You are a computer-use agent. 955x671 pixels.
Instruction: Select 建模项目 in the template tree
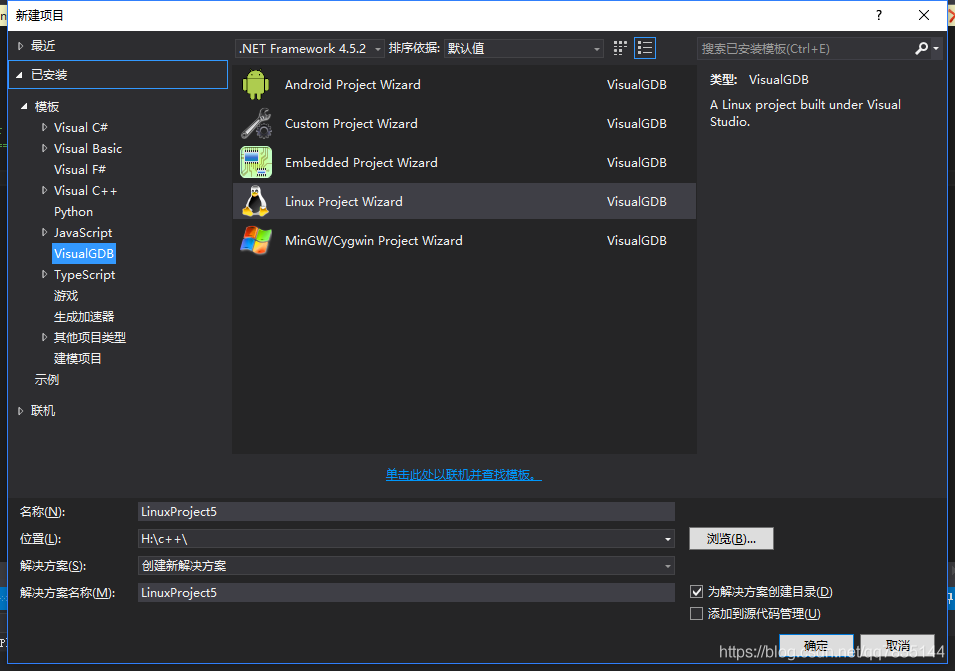(77, 359)
